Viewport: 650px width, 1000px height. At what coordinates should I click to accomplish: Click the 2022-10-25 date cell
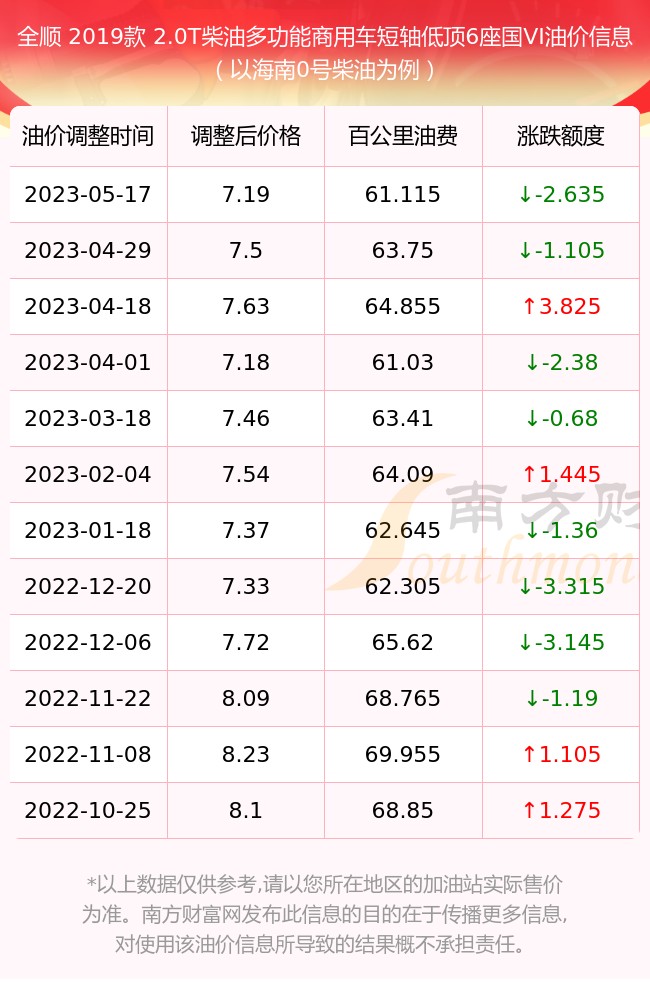pyautogui.click(x=88, y=811)
